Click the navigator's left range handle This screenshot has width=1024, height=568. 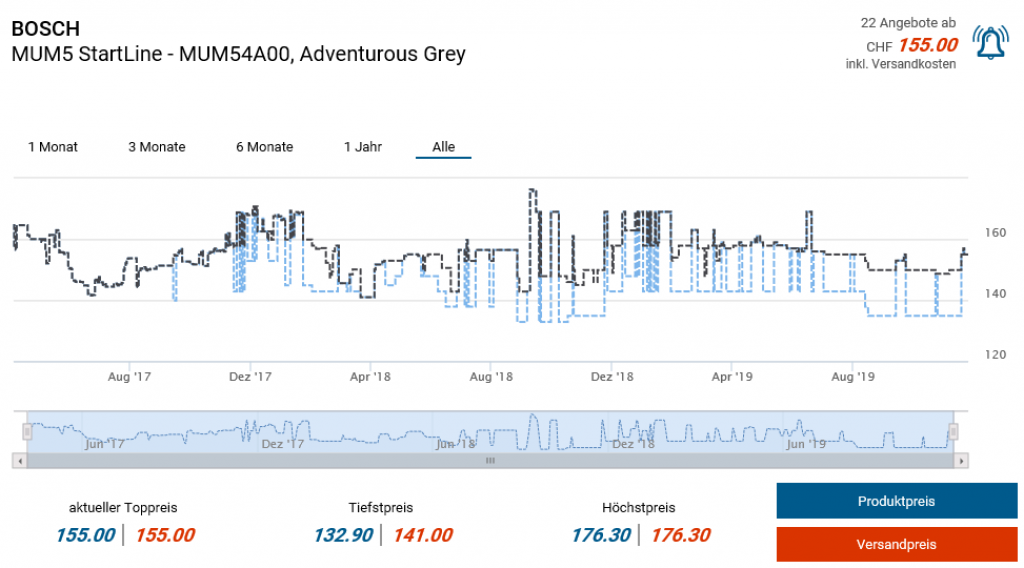(28, 431)
